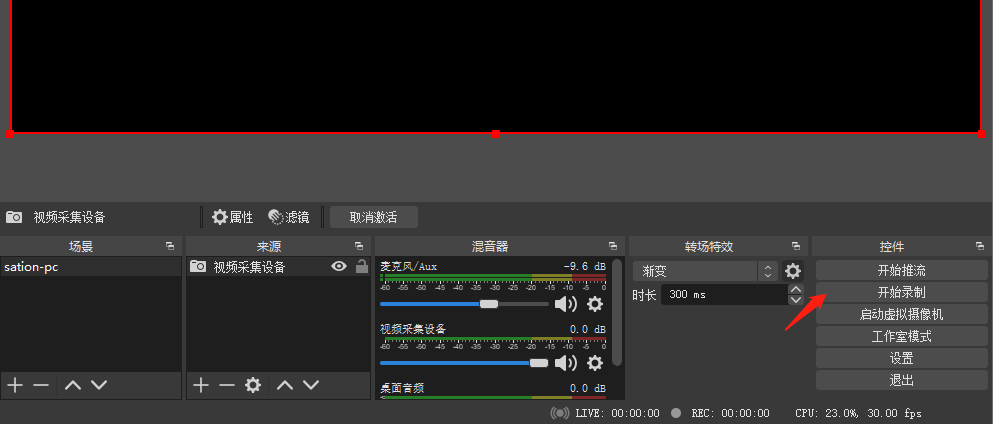Click the LIVE status broadcast icon
This screenshot has height=424, width=993.
pos(560,413)
